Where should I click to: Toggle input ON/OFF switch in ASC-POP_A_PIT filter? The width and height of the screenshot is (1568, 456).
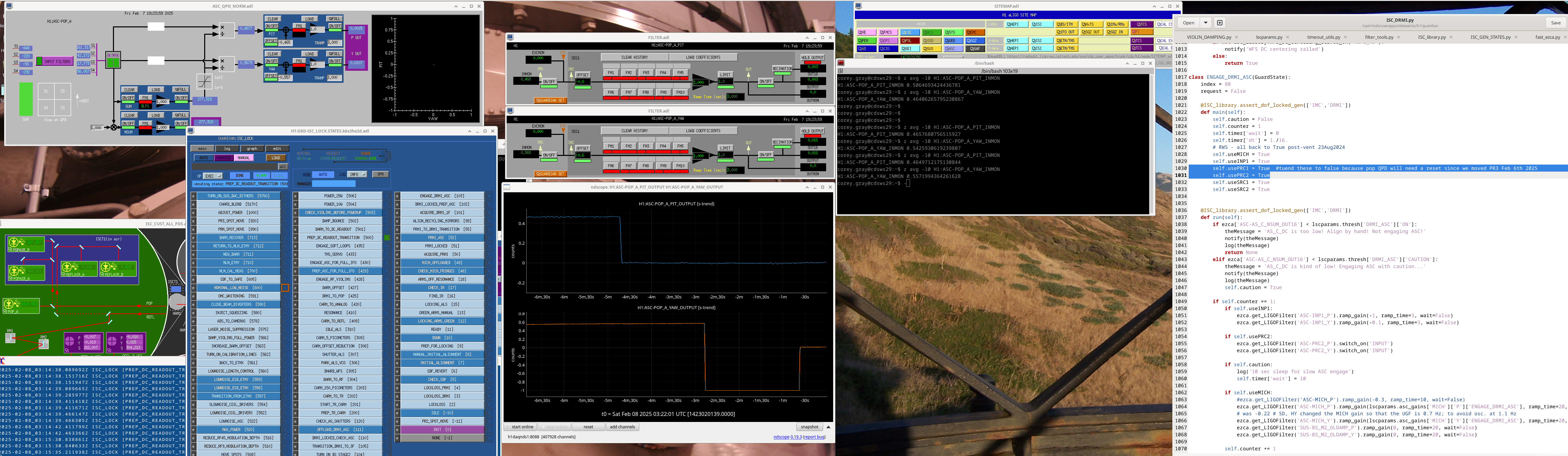pos(549,81)
